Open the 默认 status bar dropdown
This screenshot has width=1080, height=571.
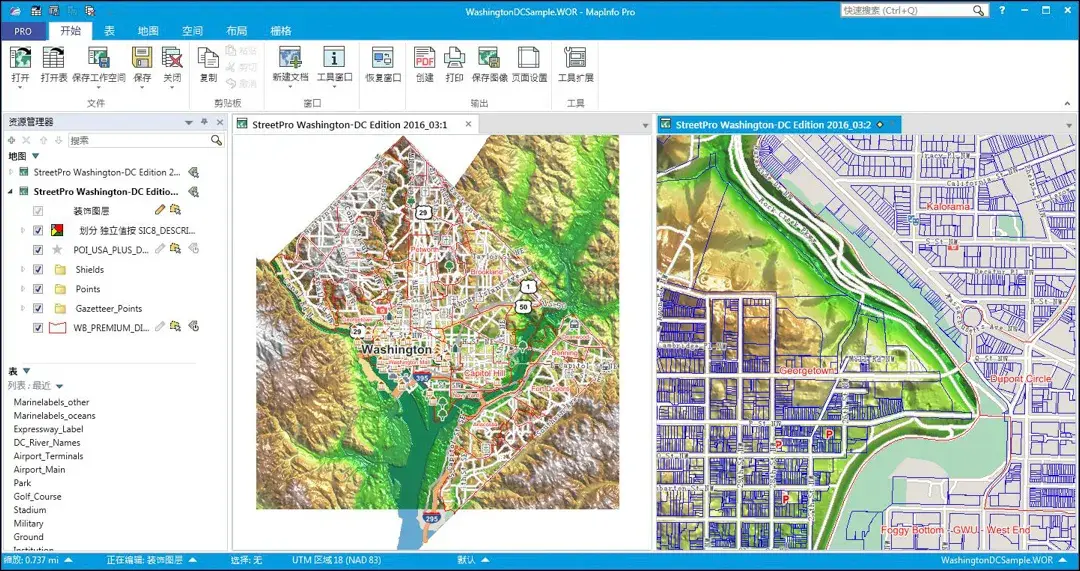click(x=486, y=561)
